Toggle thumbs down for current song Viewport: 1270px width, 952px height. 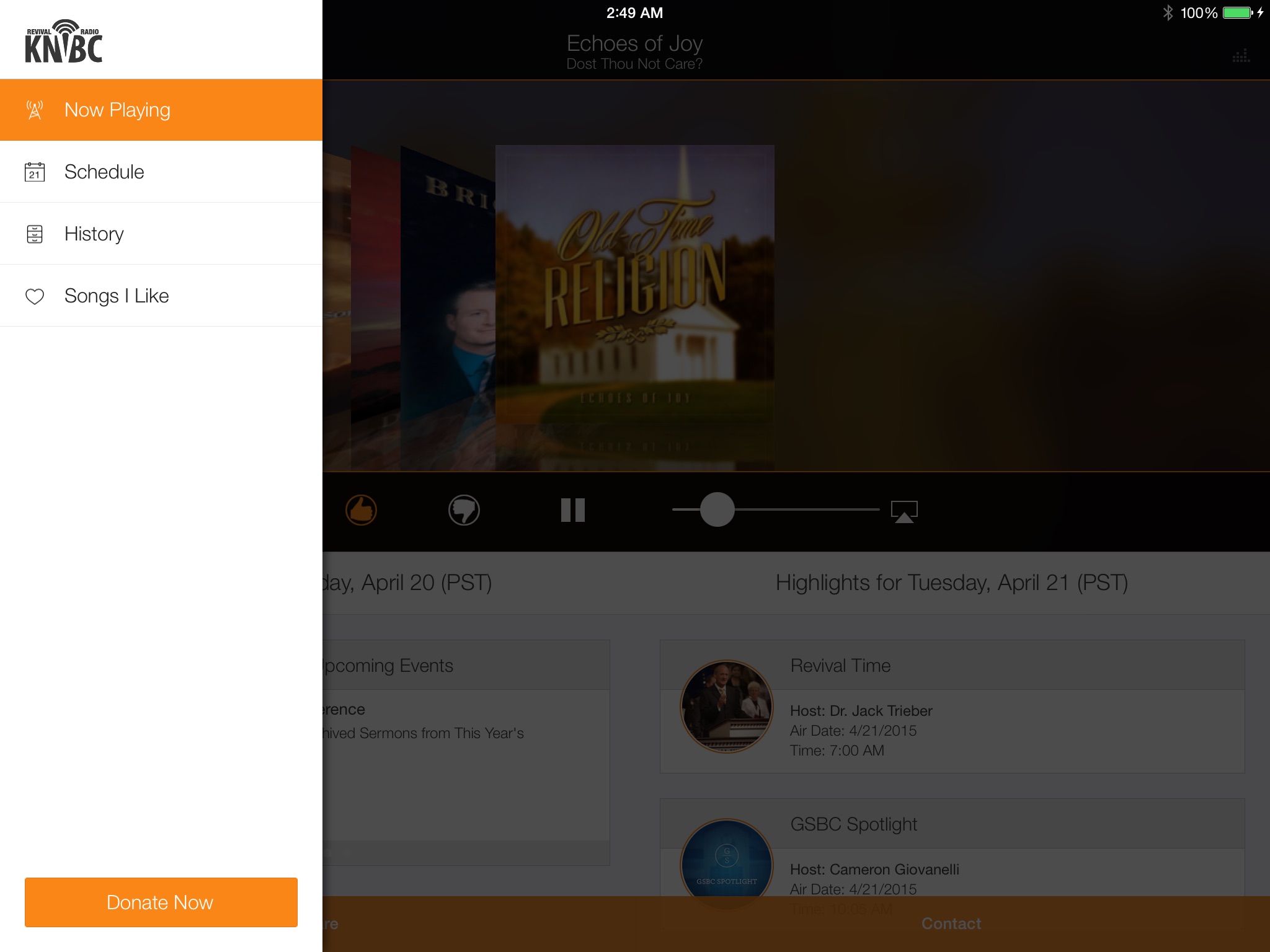point(464,510)
